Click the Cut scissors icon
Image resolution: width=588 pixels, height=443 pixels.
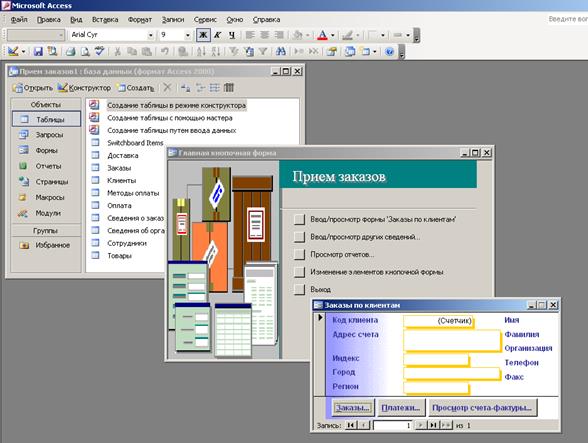point(117,51)
